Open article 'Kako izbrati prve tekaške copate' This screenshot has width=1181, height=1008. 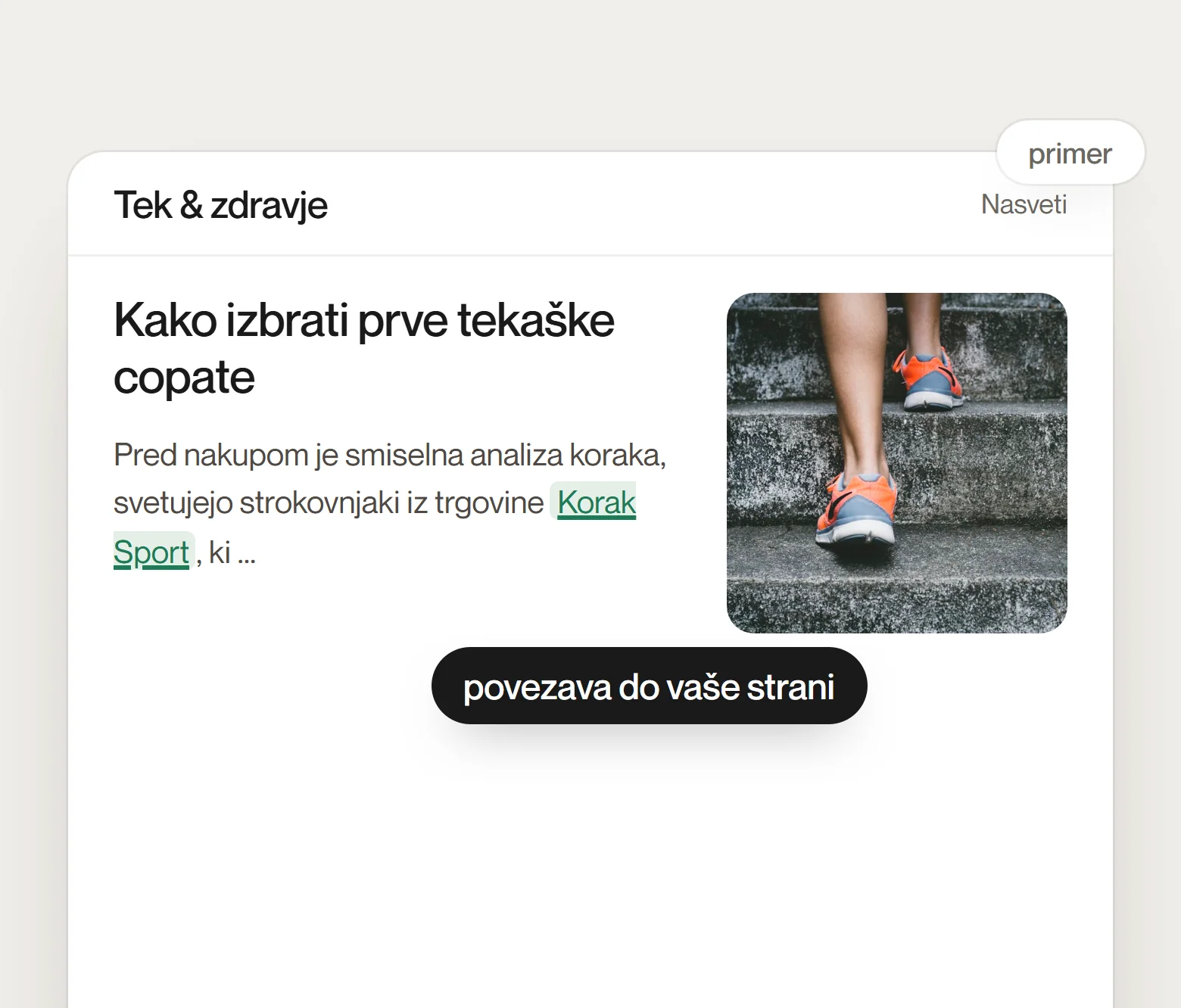coord(363,348)
